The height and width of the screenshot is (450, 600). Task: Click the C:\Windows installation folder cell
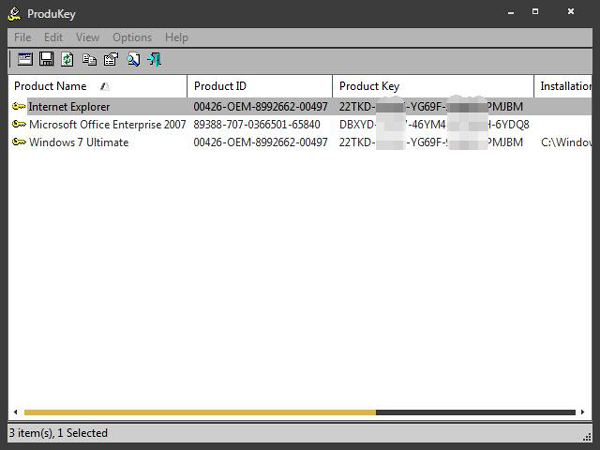566,142
